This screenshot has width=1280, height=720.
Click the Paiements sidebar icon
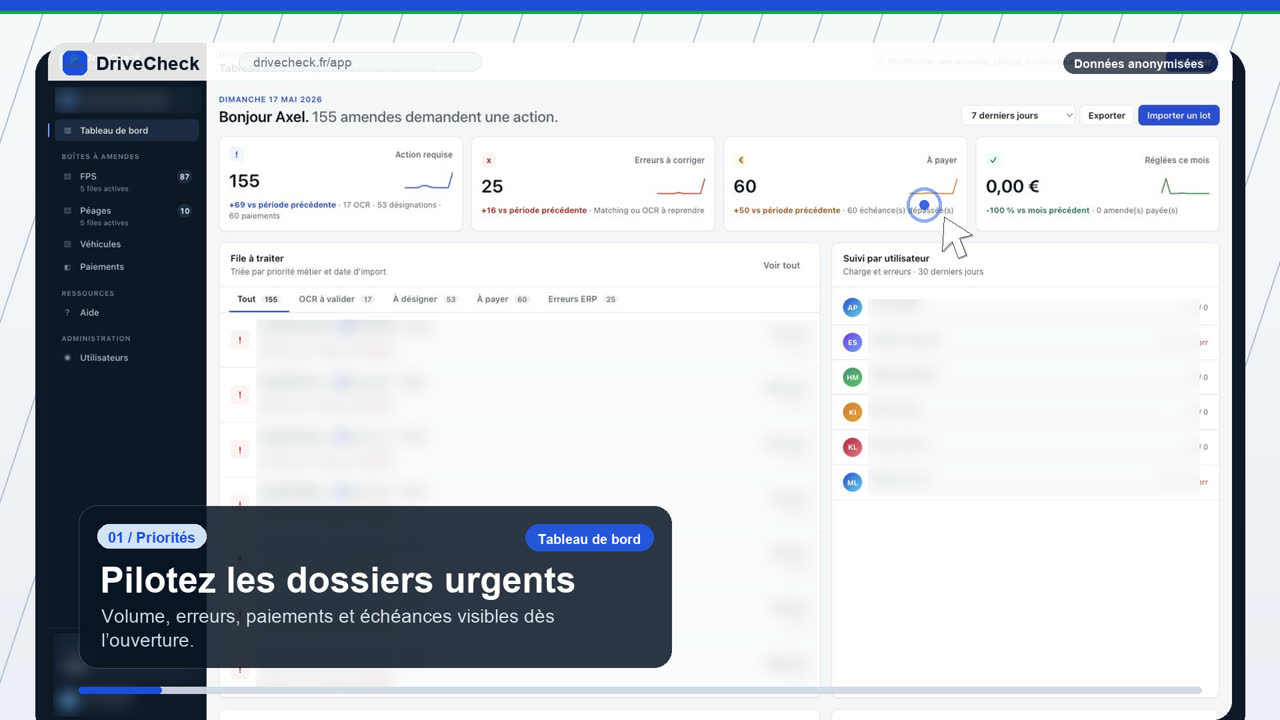67,267
